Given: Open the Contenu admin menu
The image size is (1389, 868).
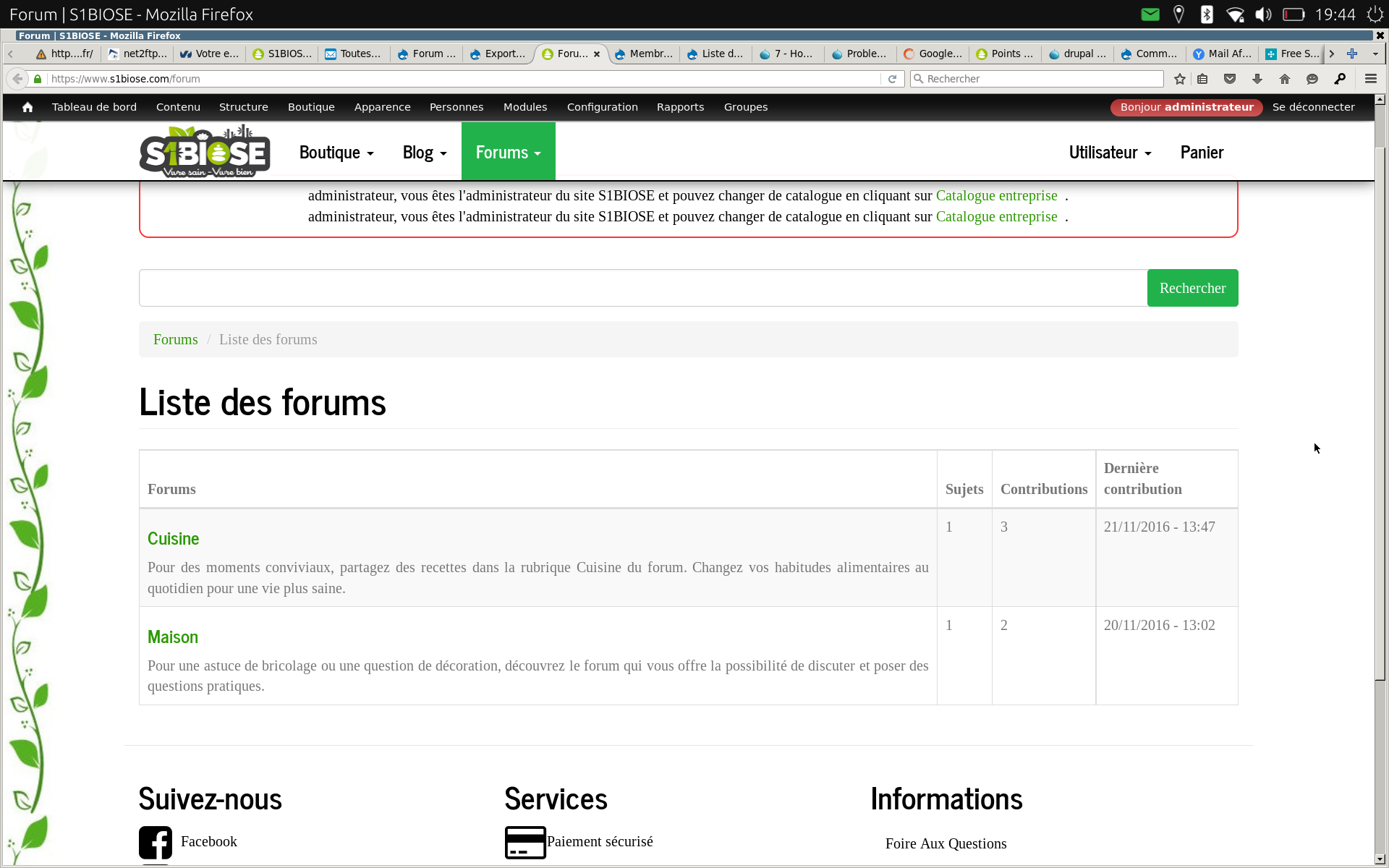Looking at the screenshot, I should [x=178, y=107].
